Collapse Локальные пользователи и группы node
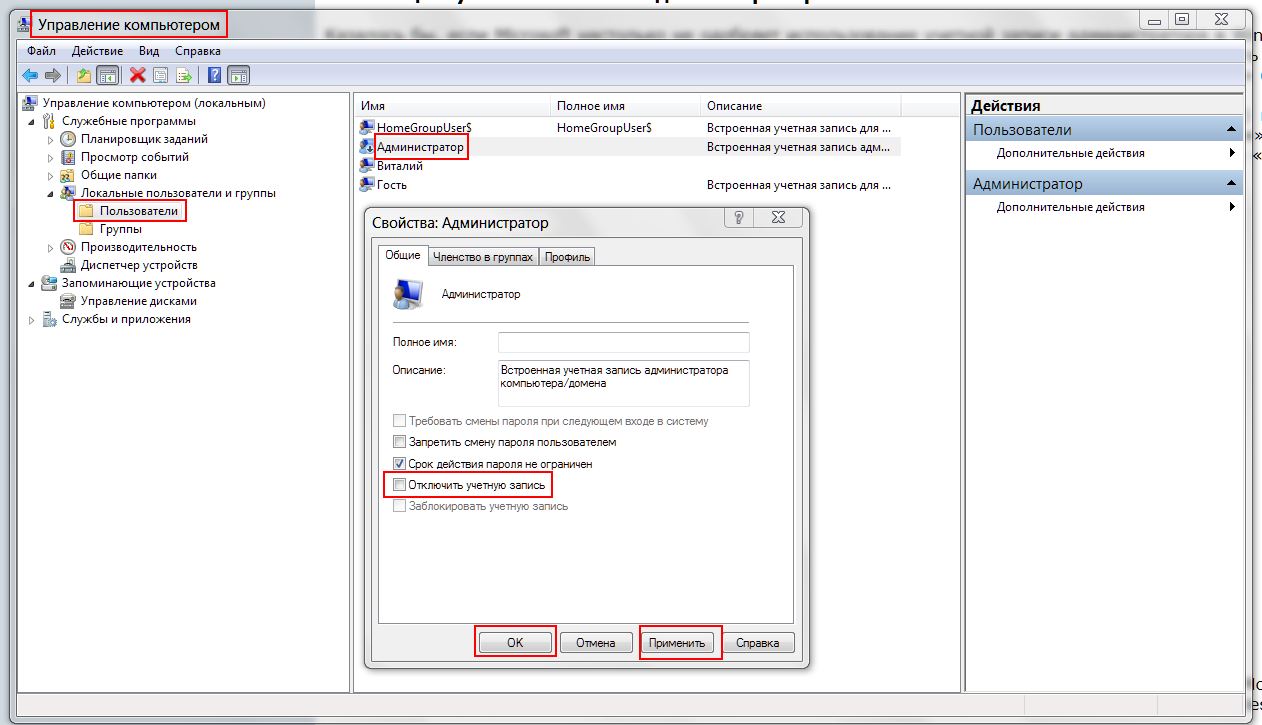This screenshot has width=1262, height=725. click(x=51, y=193)
